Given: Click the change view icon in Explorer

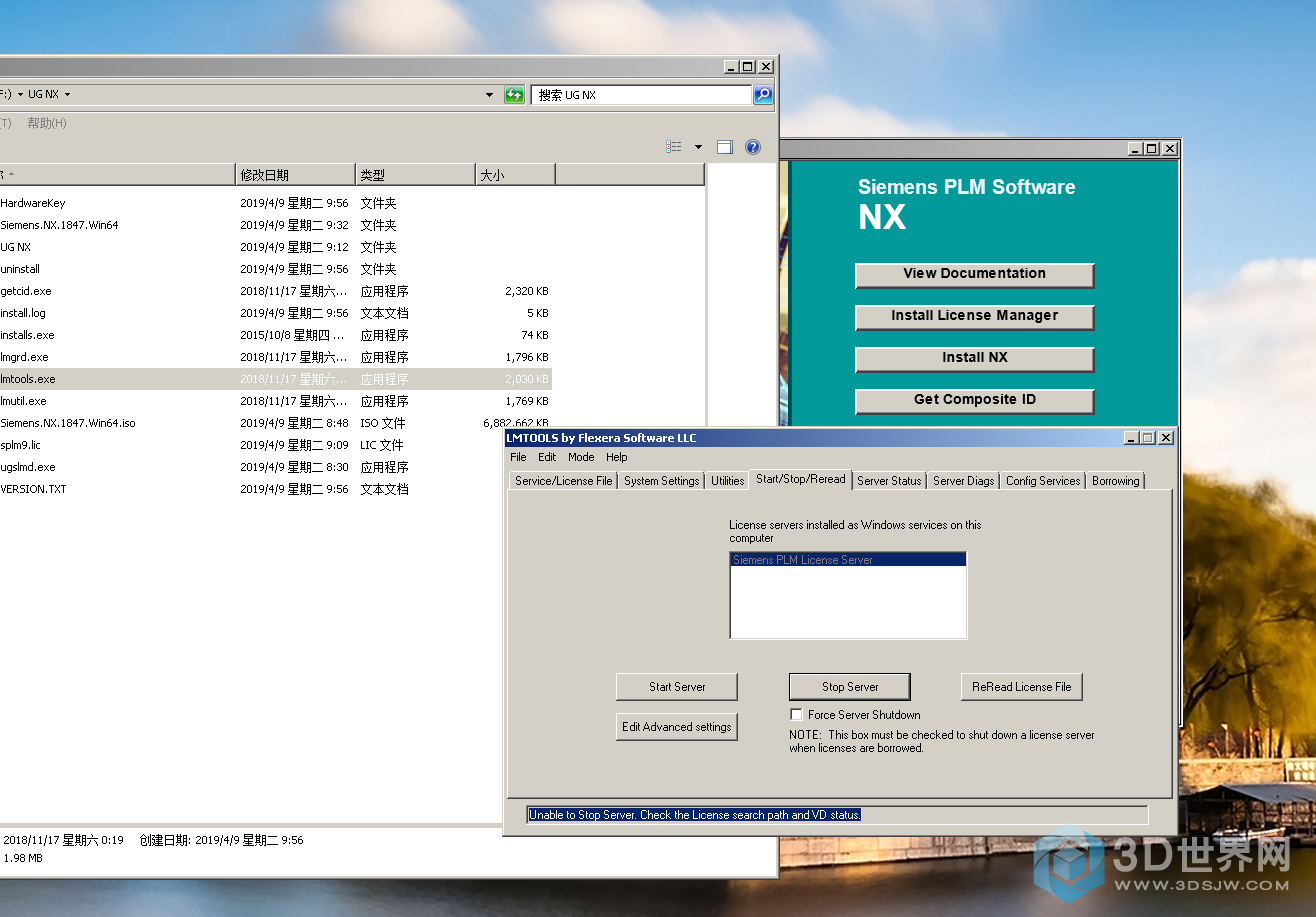Looking at the screenshot, I should [x=674, y=147].
